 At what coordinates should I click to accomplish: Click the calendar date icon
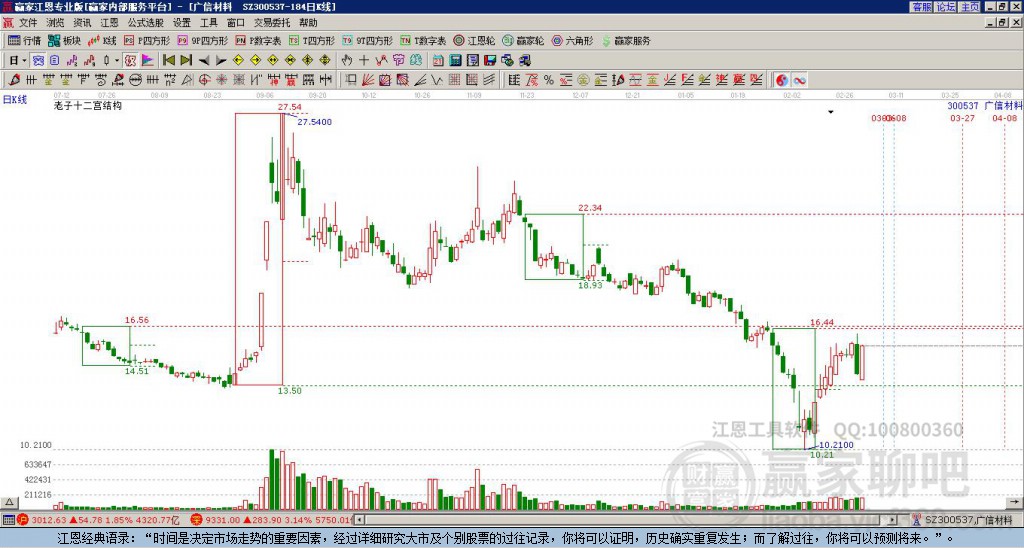[x=438, y=60]
